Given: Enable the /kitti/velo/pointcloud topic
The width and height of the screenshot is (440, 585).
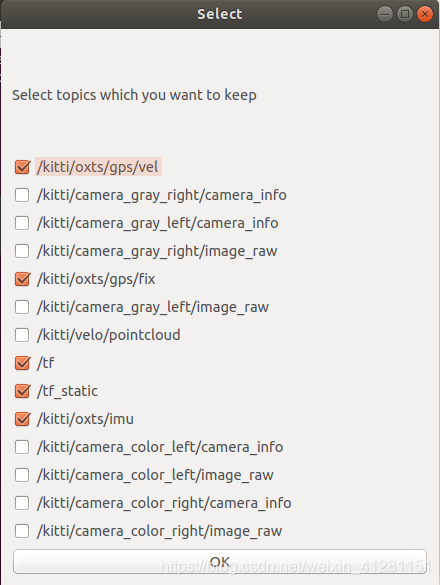Looking at the screenshot, I should click(x=22, y=335).
